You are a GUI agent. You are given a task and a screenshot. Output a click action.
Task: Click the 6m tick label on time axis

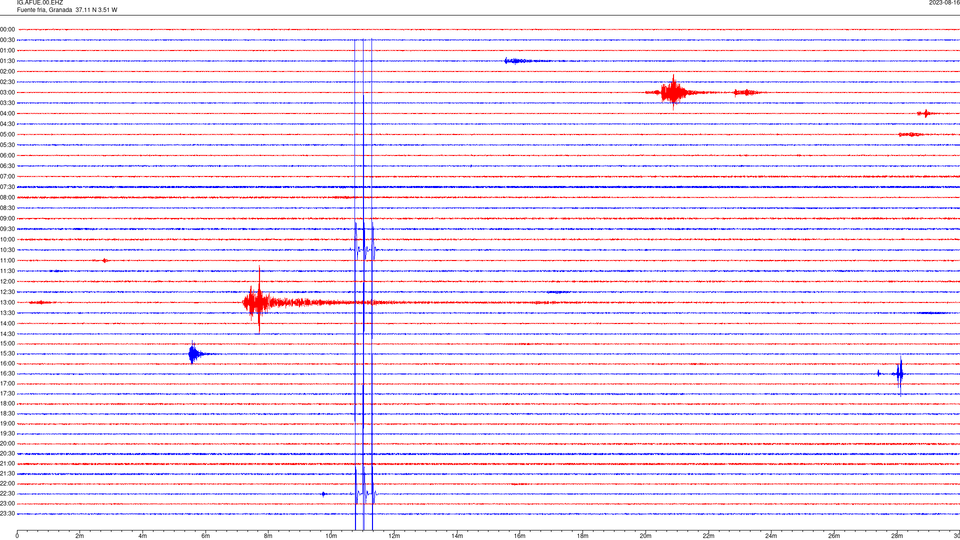pos(206,536)
